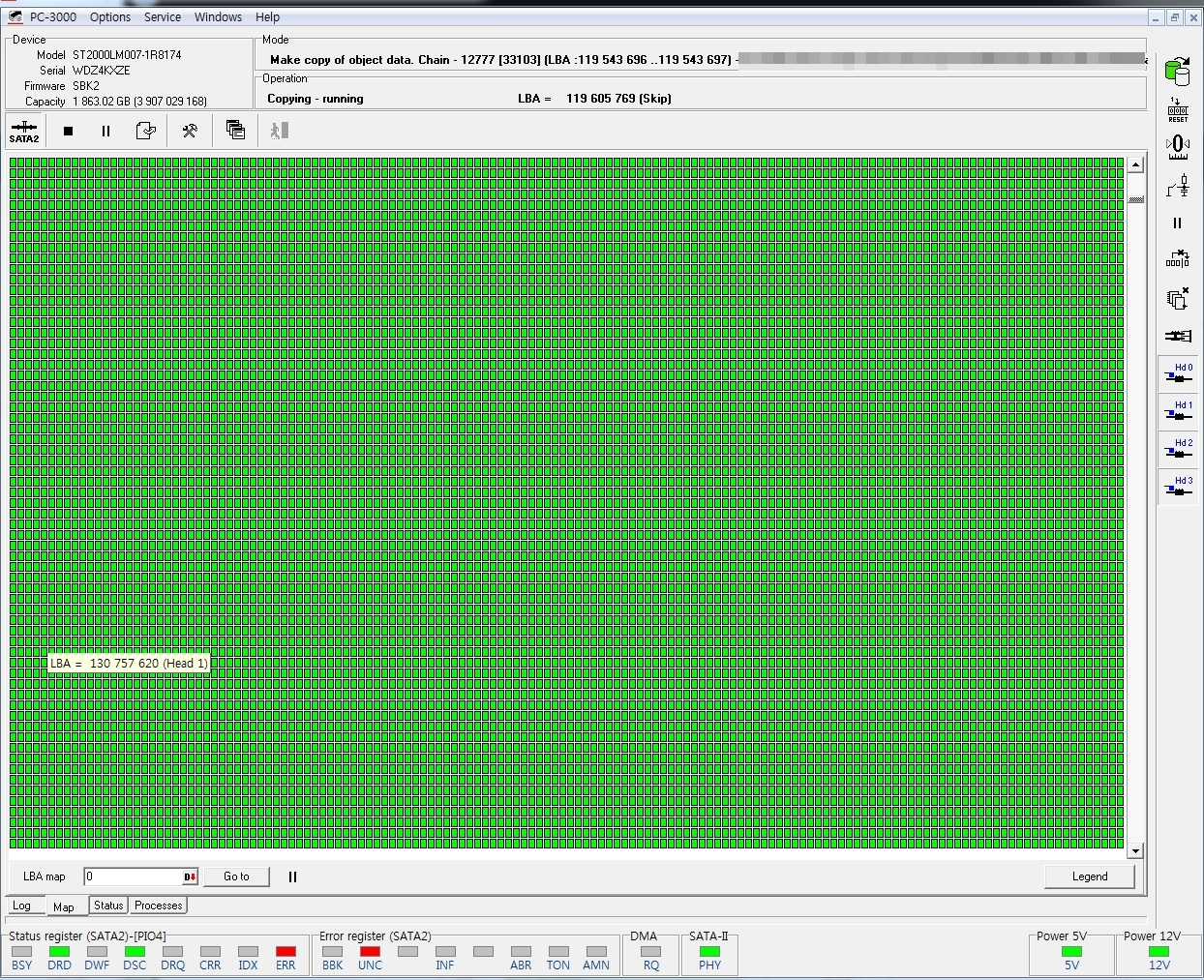1204x980 pixels.
Task: Click the connector plug icon in the sidebar
Action: pyautogui.click(x=1178, y=336)
